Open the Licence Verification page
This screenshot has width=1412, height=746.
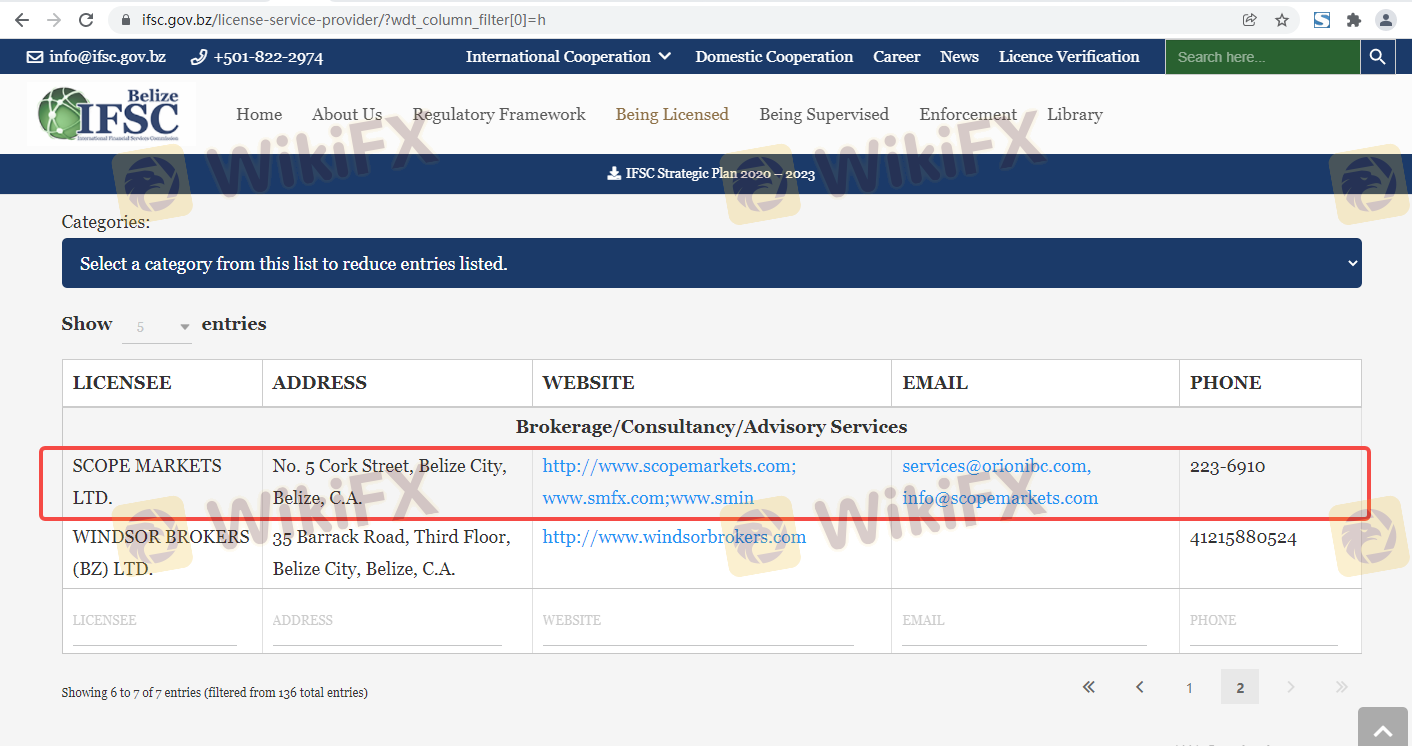[1069, 57]
